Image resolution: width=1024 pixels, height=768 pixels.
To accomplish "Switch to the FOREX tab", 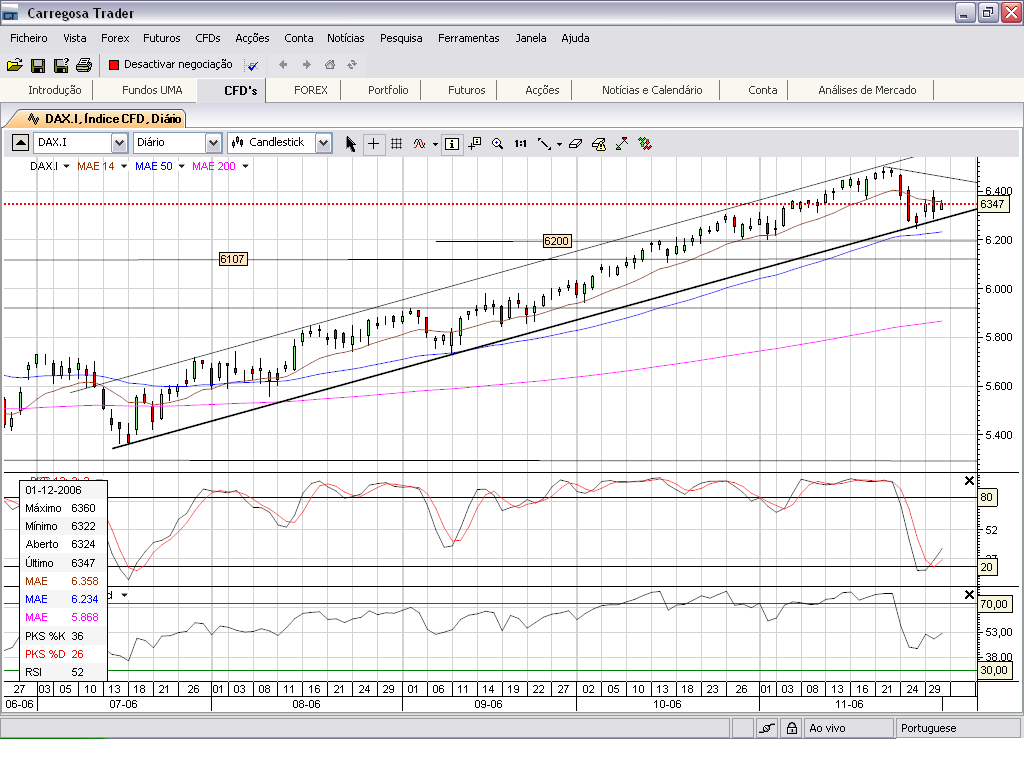I will tap(311, 90).
